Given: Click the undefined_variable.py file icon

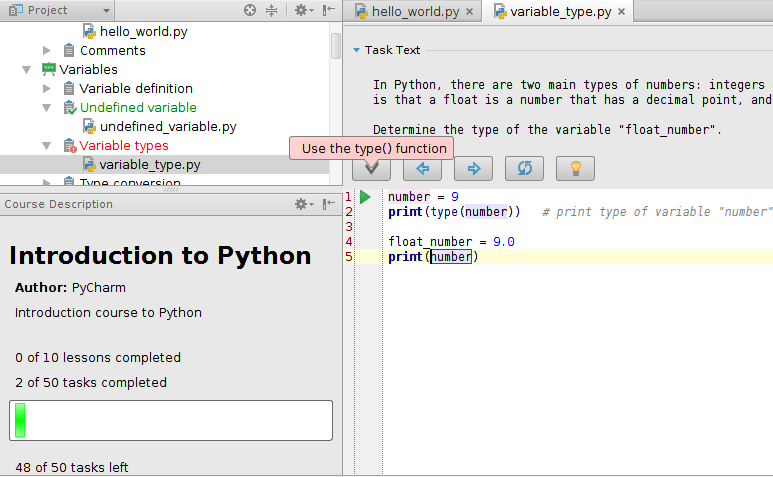Looking at the screenshot, I should tap(89, 127).
